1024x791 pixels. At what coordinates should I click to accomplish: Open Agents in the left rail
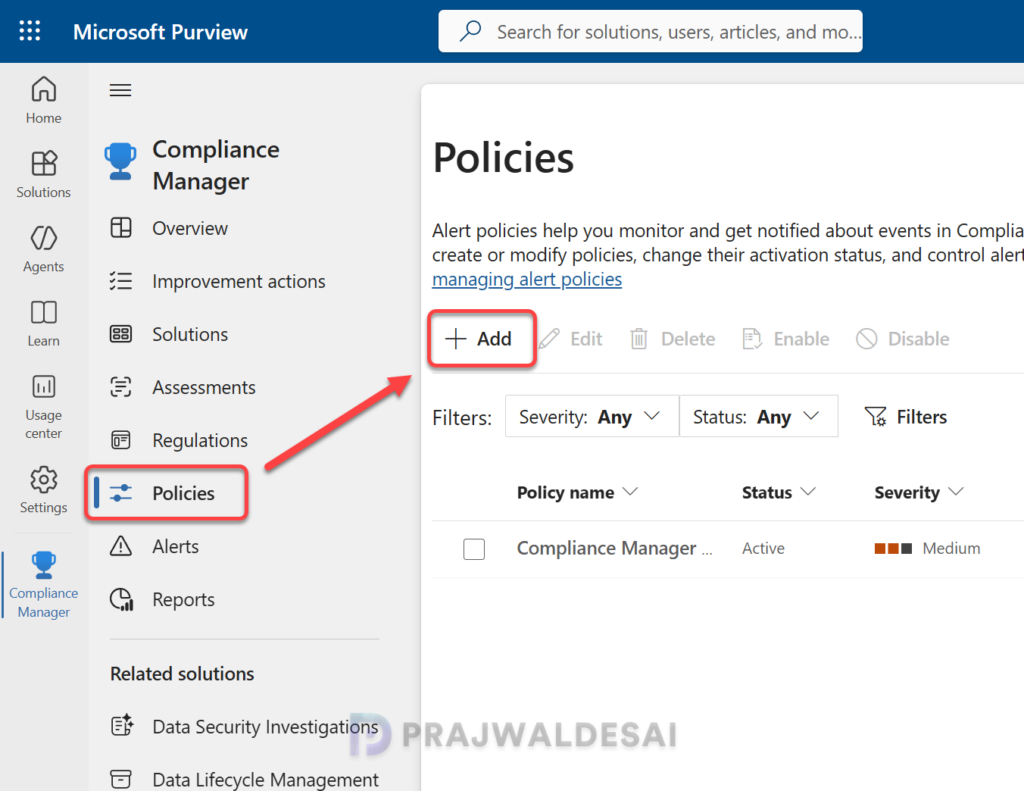click(44, 248)
